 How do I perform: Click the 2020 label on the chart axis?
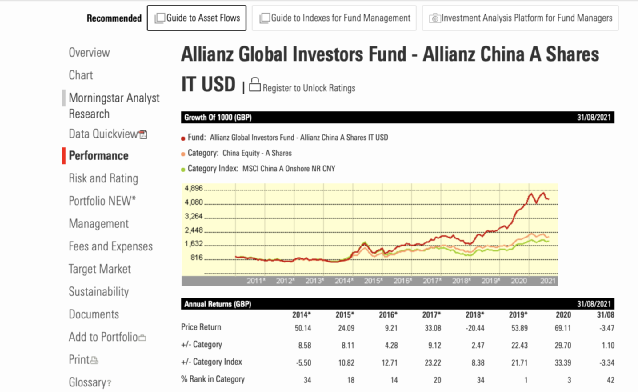tap(518, 281)
